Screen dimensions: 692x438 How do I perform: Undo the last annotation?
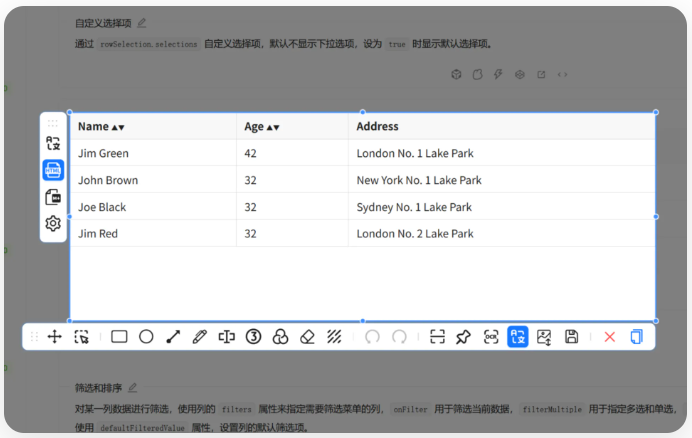[x=372, y=337]
